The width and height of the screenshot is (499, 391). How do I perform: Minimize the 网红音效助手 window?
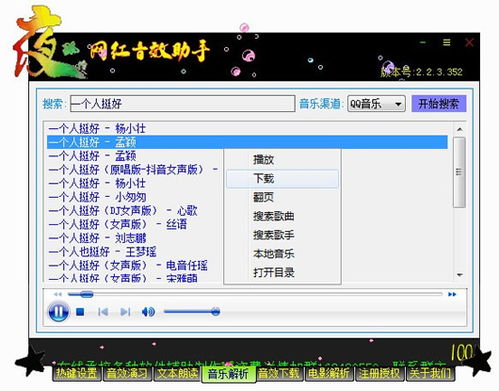pyautogui.click(x=423, y=42)
